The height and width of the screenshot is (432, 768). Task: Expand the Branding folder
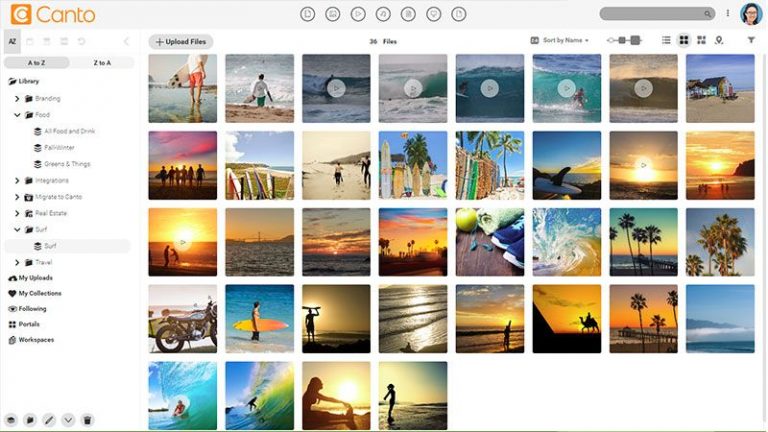[x=17, y=98]
